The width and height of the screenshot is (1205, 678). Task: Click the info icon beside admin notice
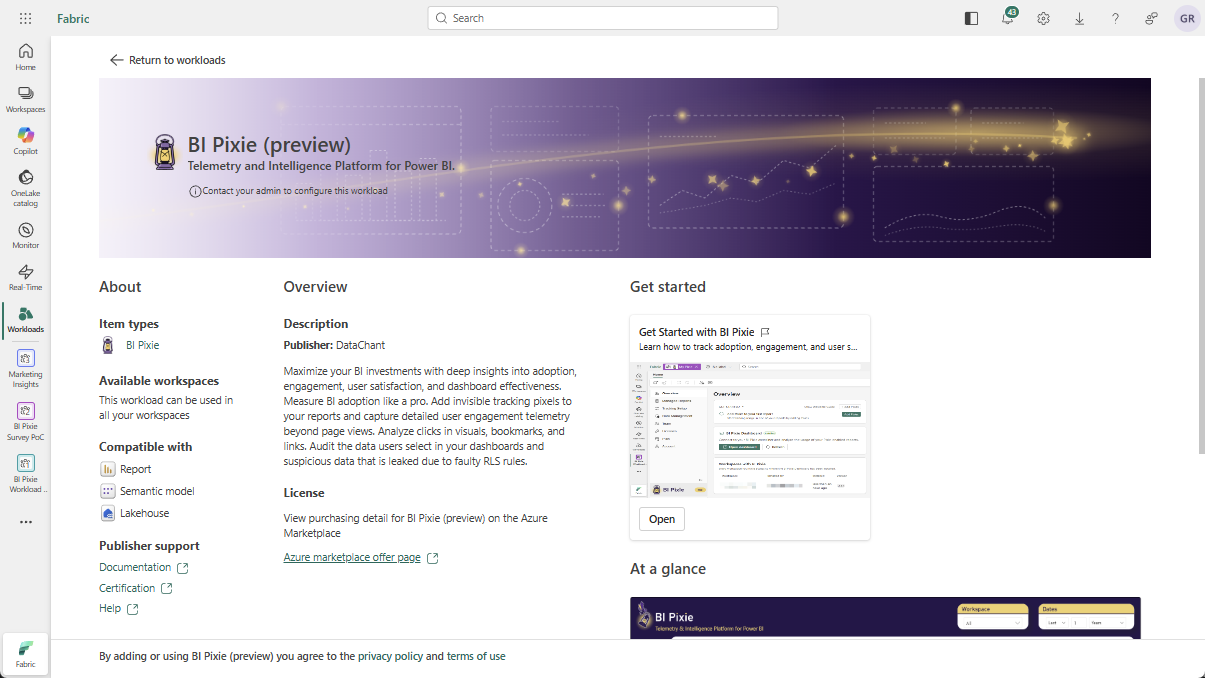tap(194, 190)
